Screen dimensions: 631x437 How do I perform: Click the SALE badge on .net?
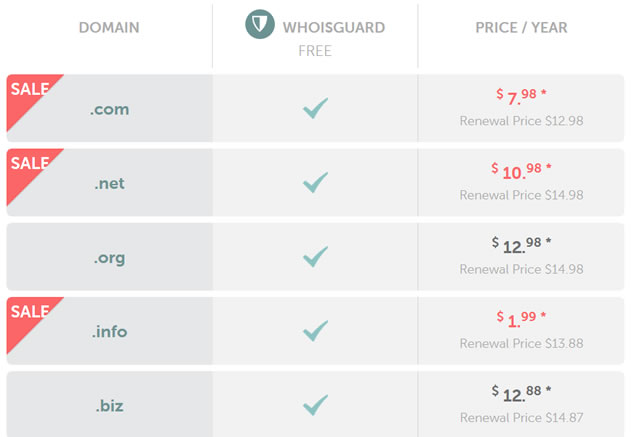pyautogui.click(x=28, y=166)
